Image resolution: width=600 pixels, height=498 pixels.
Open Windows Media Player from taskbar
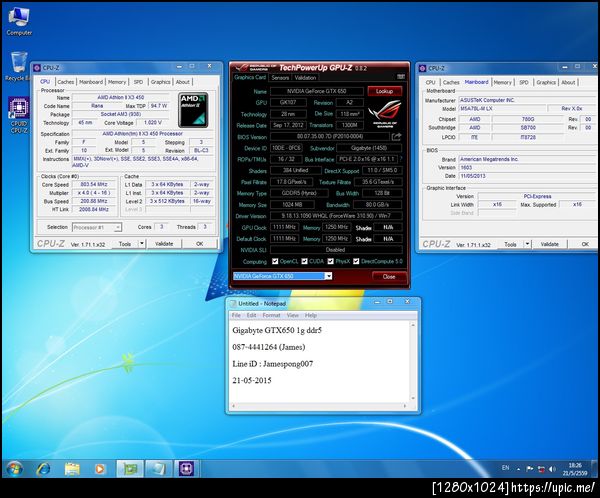click(99, 467)
